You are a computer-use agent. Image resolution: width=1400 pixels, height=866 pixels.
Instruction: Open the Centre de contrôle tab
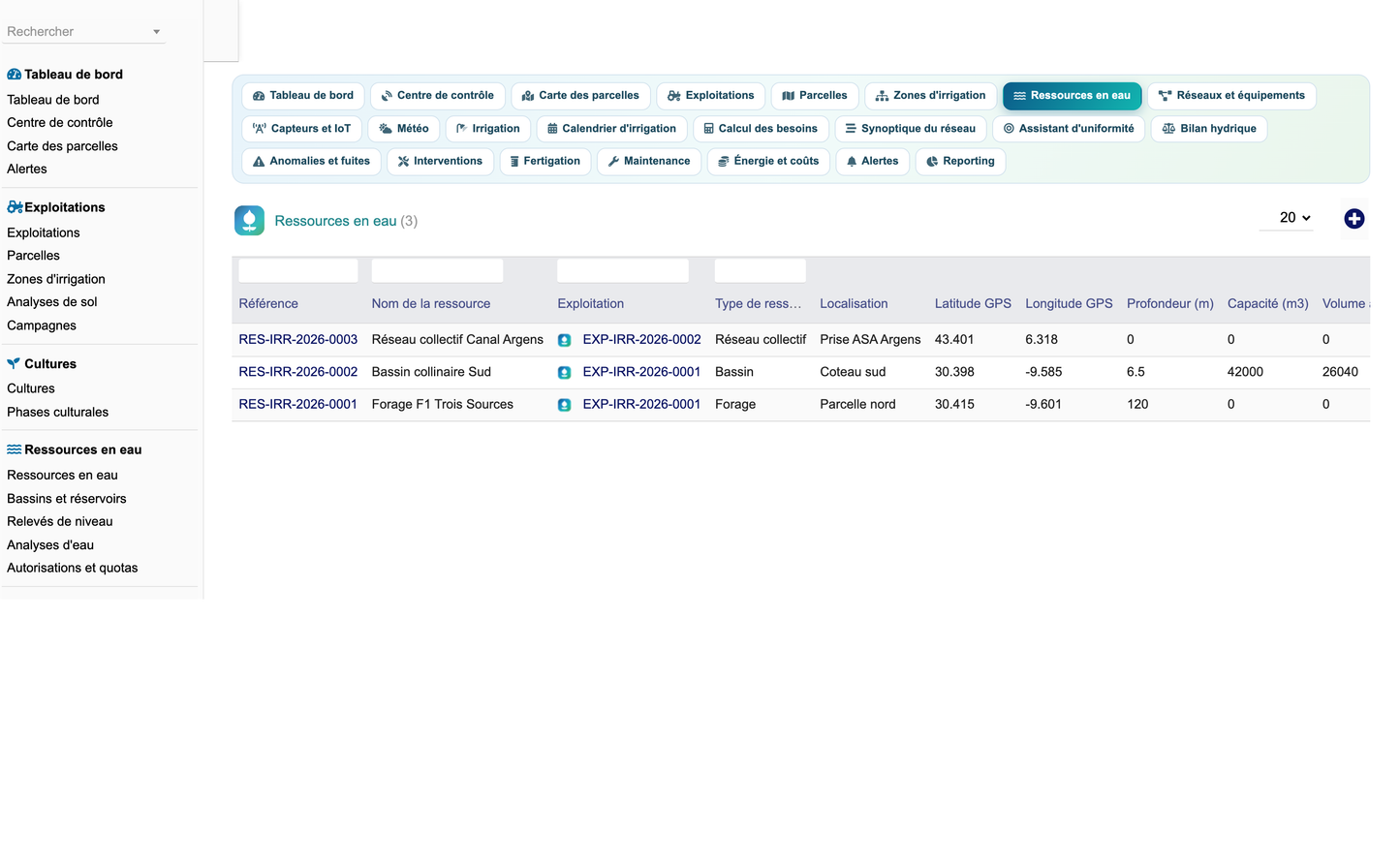pos(437,96)
